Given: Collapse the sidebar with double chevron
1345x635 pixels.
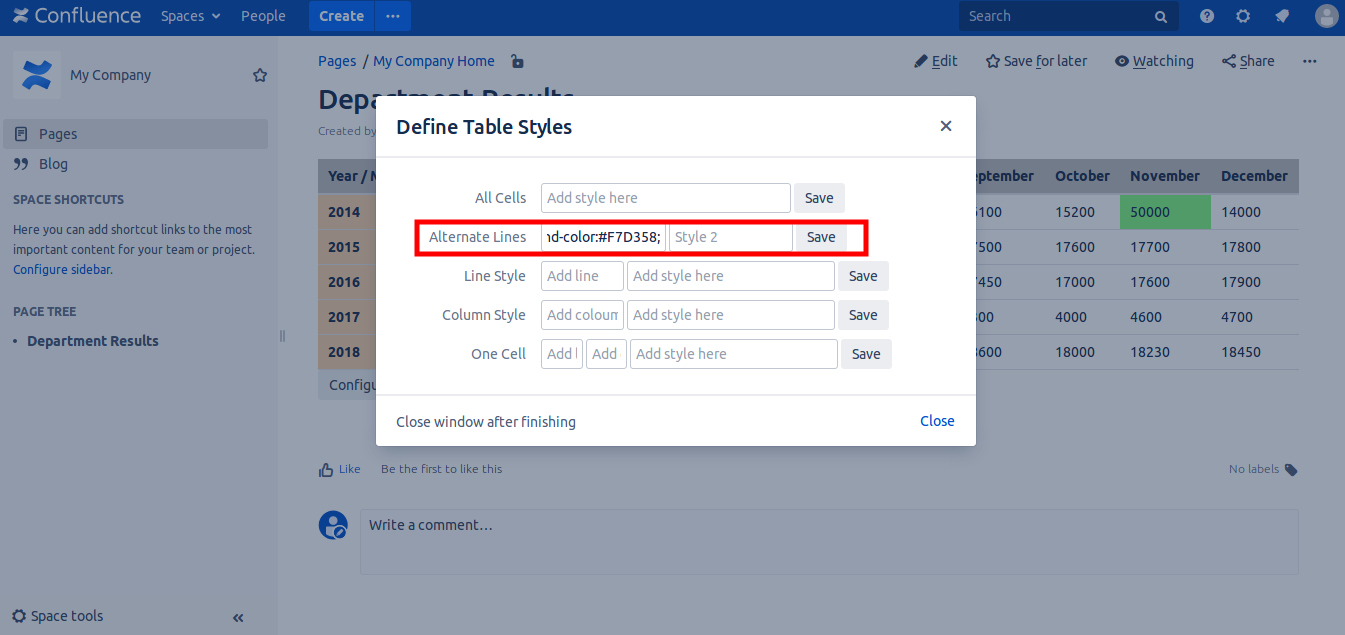Looking at the screenshot, I should tap(238, 618).
